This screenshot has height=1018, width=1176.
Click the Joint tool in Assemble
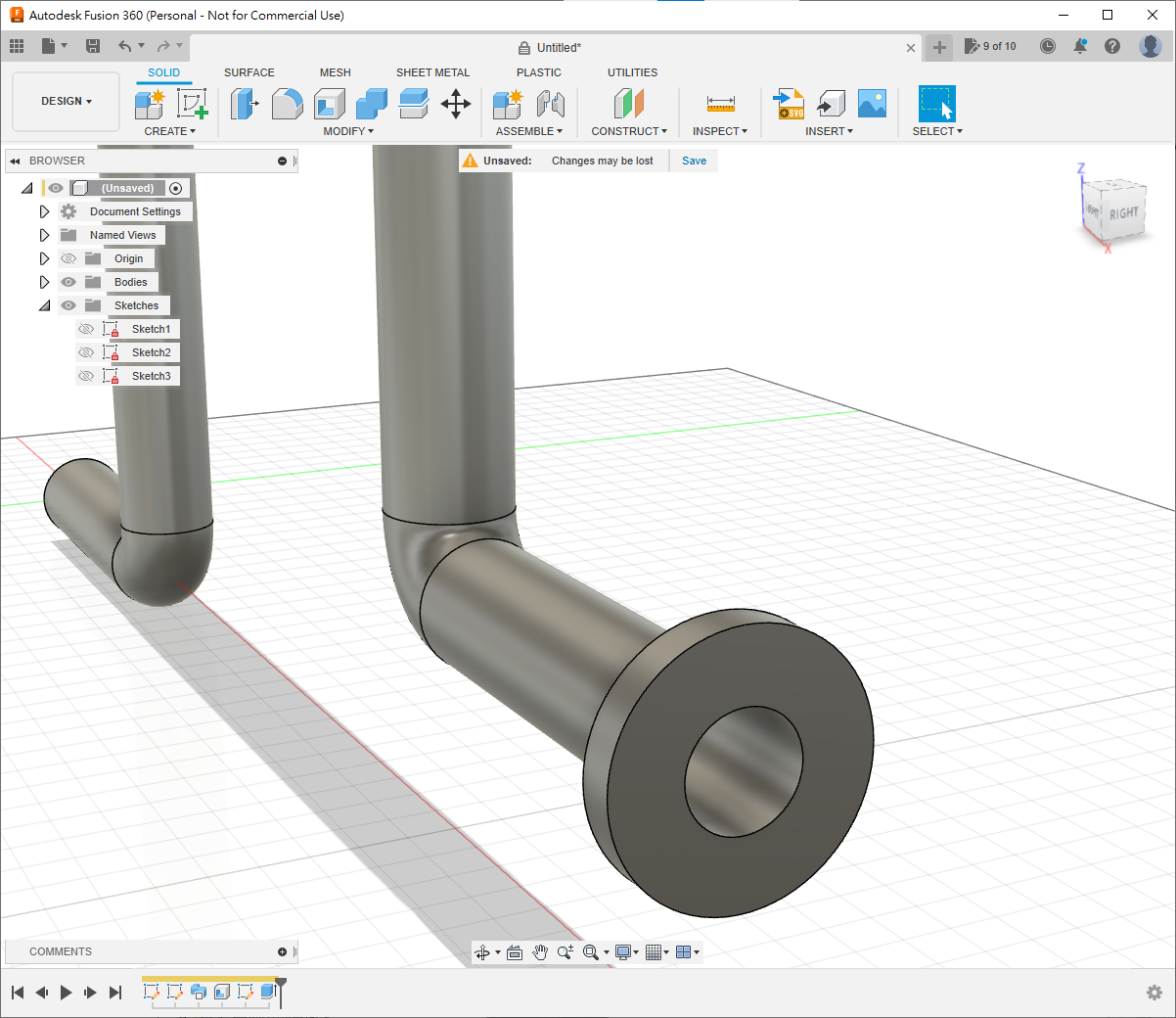[x=551, y=104]
